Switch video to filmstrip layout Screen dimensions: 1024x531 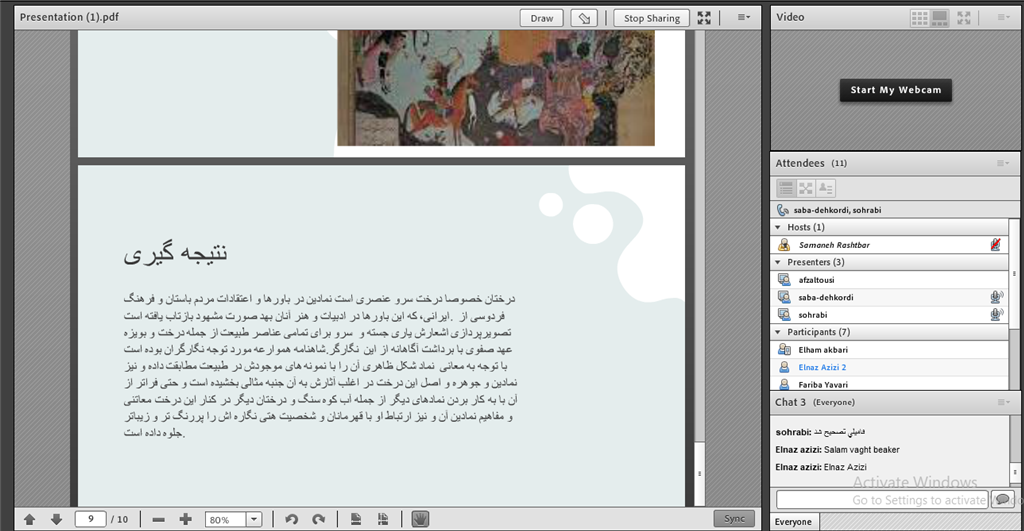(x=939, y=18)
